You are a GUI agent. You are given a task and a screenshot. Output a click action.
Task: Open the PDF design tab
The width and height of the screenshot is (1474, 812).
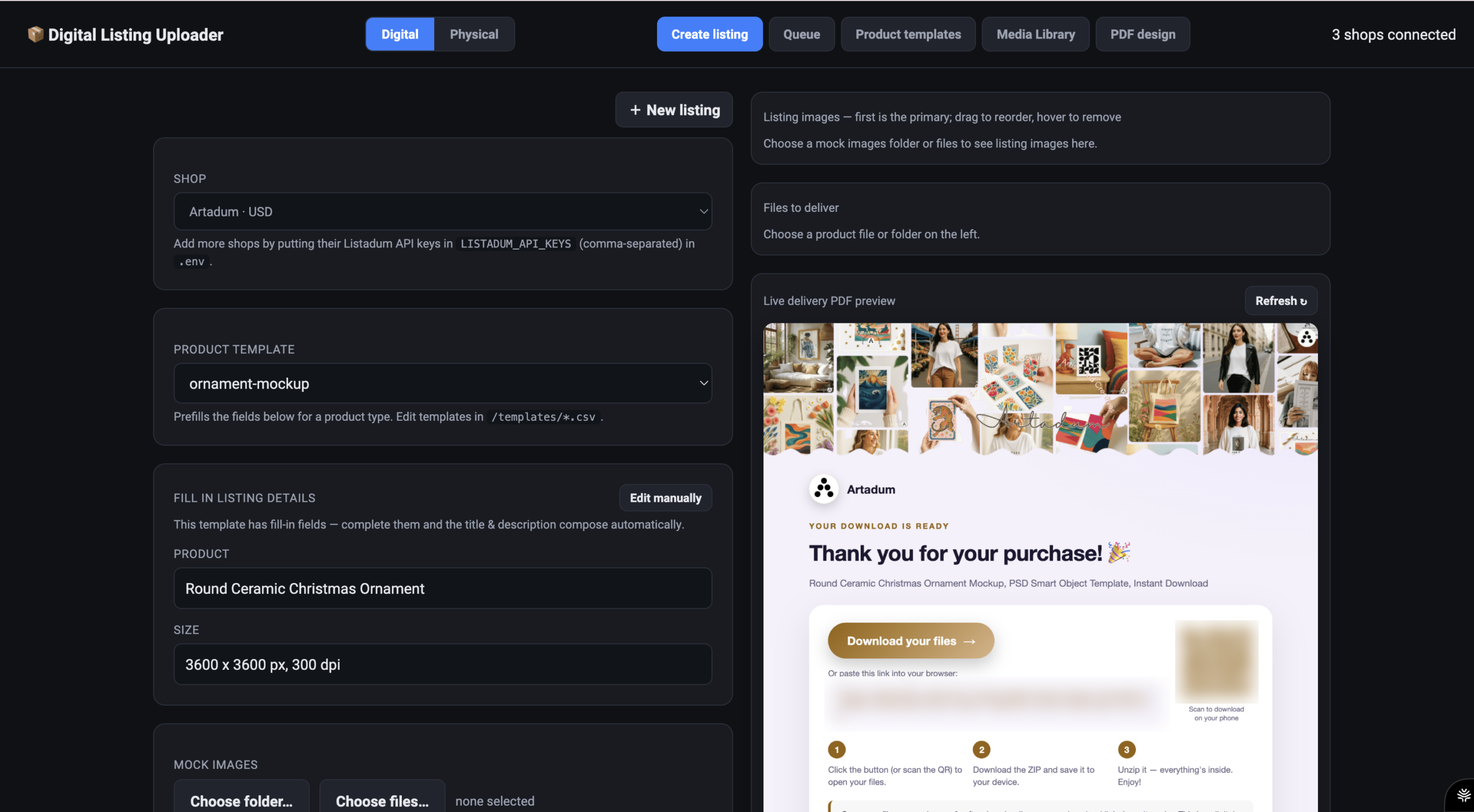click(1142, 35)
